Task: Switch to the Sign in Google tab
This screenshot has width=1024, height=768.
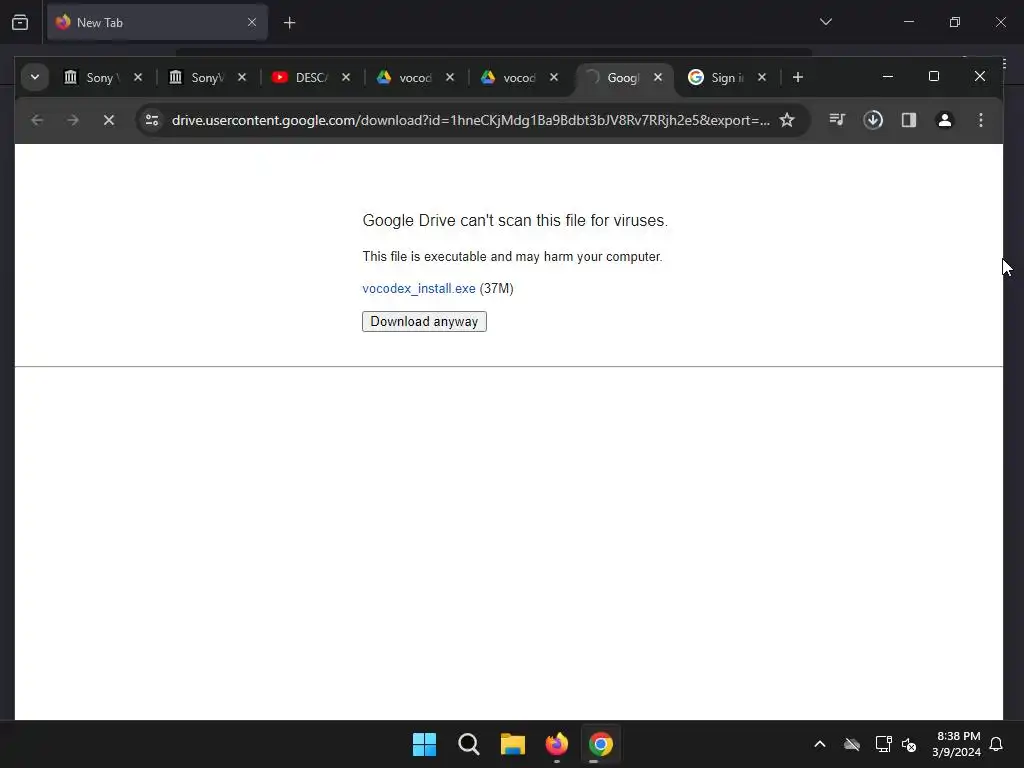Action: [x=718, y=78]
